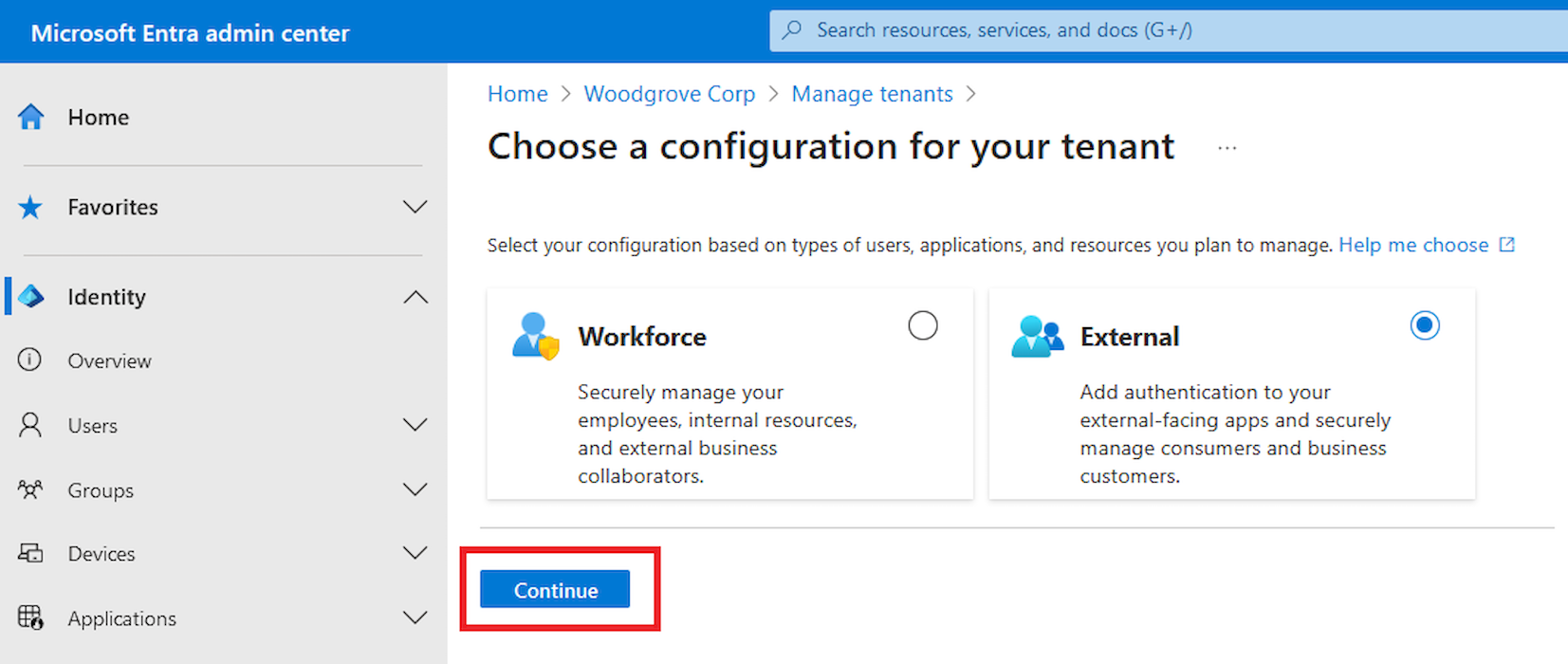Expand the Devices chevron
1568x664 pixels.
click(x=415, y=553)
